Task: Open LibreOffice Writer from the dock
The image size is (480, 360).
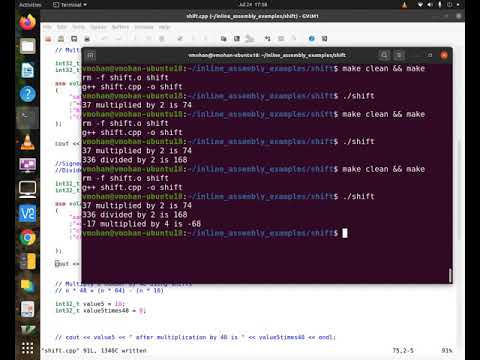Action: pyautogui.click(x=27, y=70)
